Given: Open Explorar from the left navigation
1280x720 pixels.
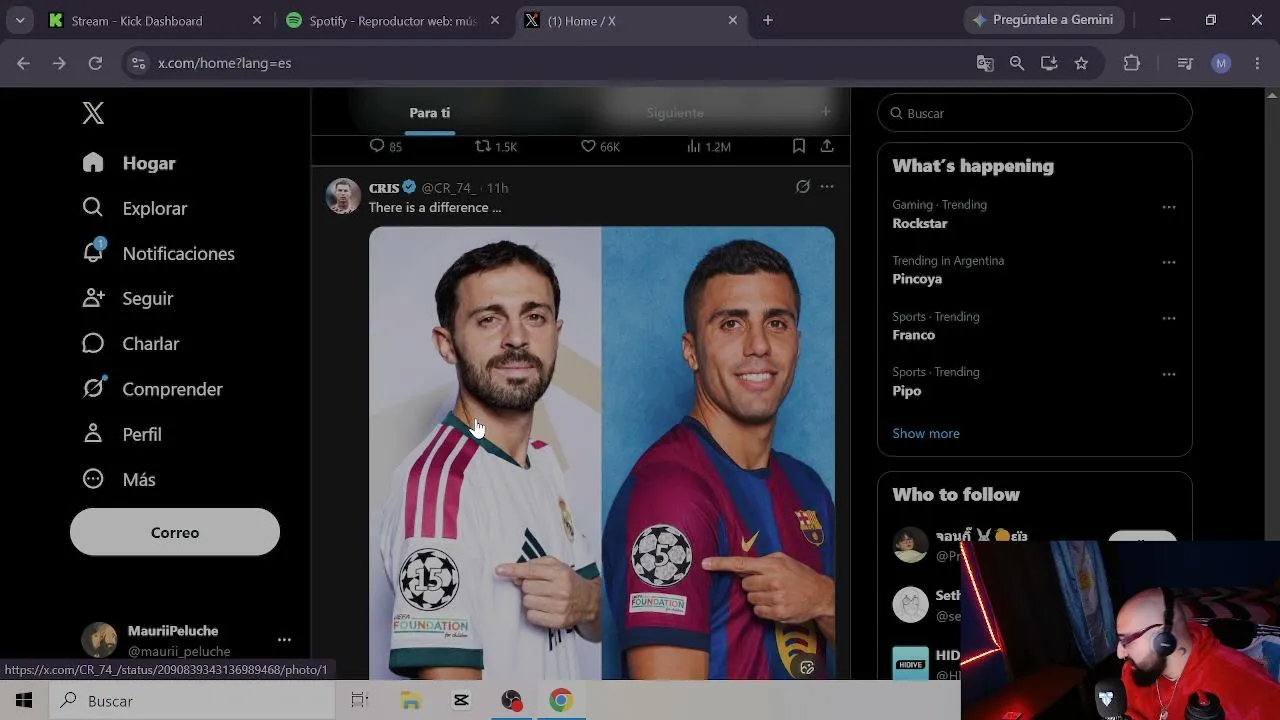Looking at the screenshot, I should pos(135,208).
